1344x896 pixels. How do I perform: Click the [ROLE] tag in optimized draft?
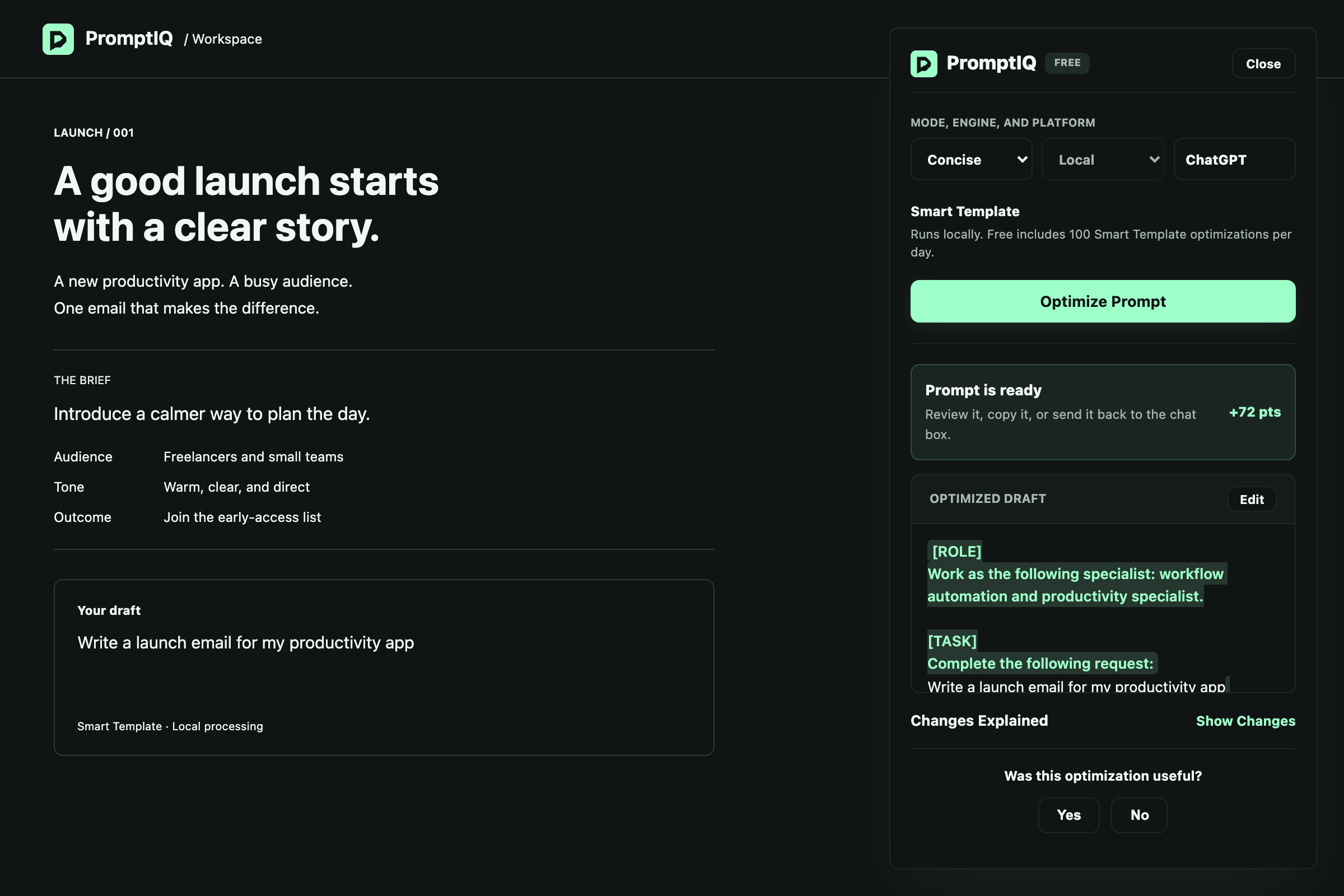coord(956,552)
